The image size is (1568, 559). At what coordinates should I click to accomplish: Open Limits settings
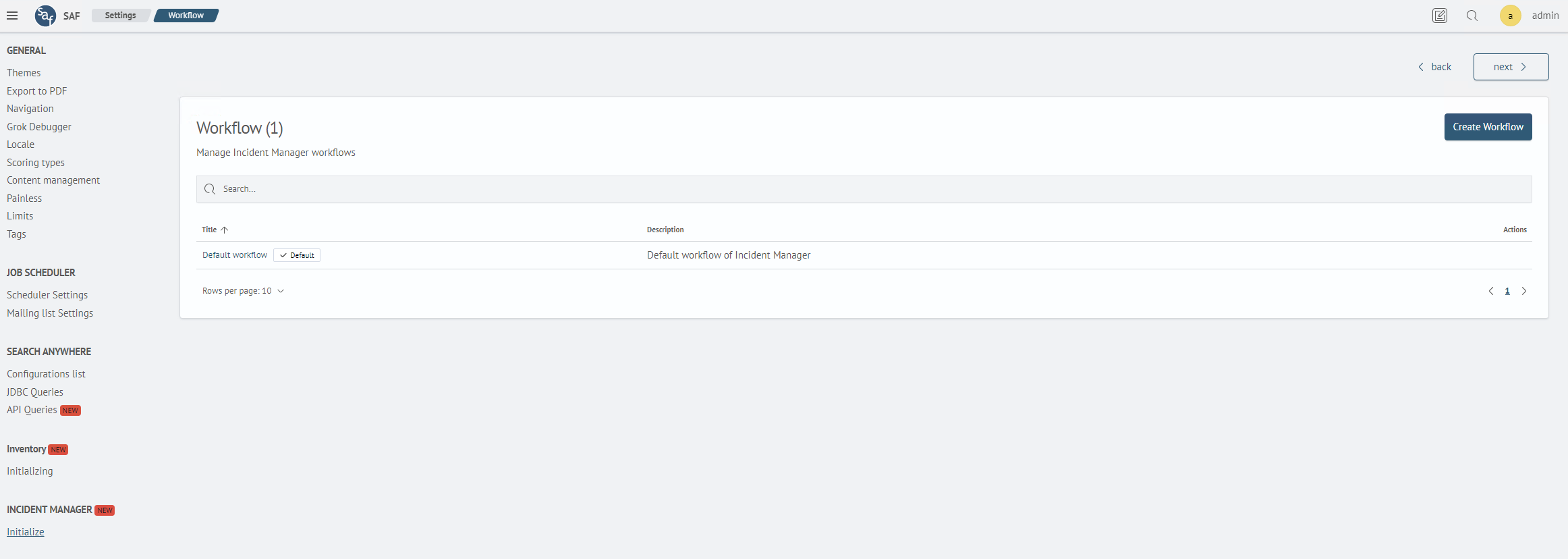20,216
